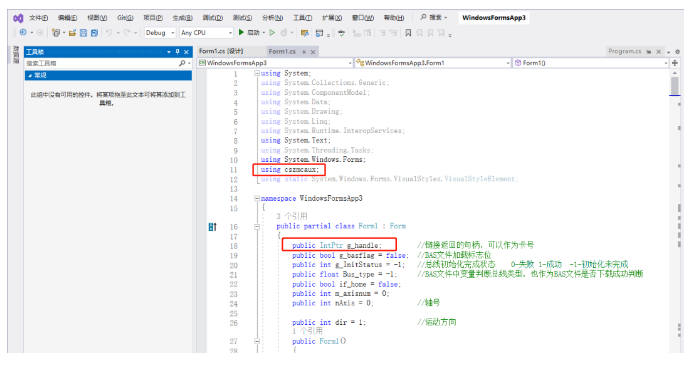Open the 工具(T) menu
Screen dimensions: 694x365
[302, 18]
